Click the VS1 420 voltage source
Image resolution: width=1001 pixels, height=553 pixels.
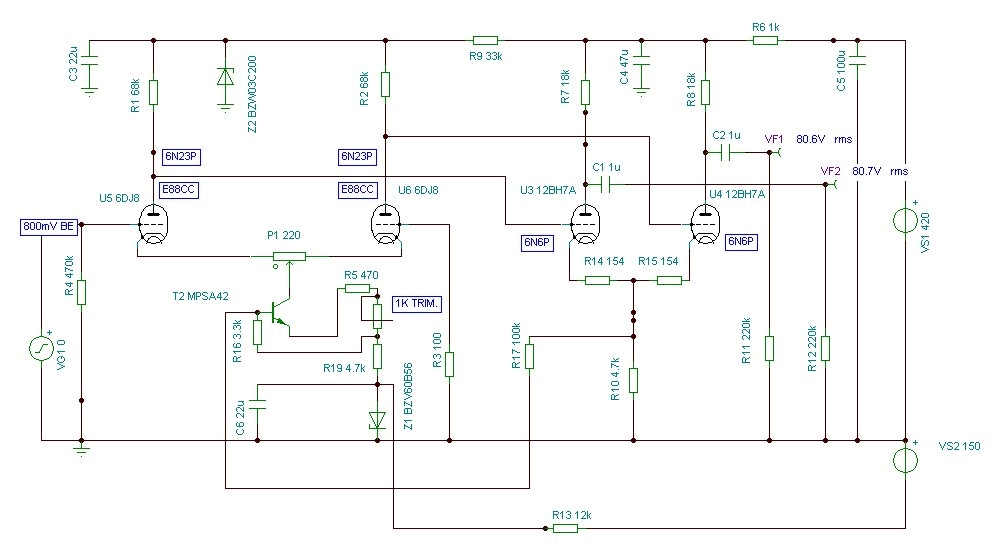pos(905,220)
